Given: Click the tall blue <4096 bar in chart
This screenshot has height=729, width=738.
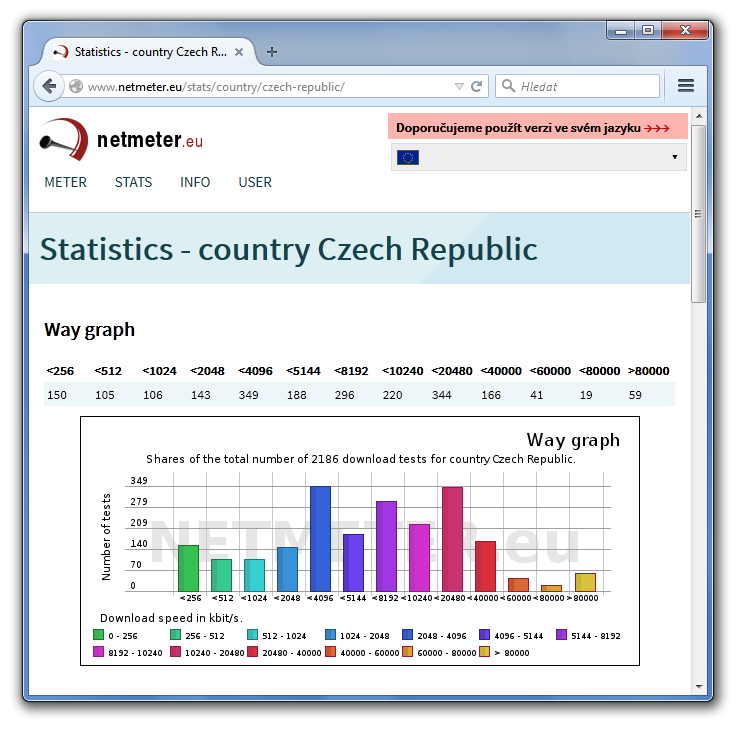Looking at the screenshot, I should 320,538.
